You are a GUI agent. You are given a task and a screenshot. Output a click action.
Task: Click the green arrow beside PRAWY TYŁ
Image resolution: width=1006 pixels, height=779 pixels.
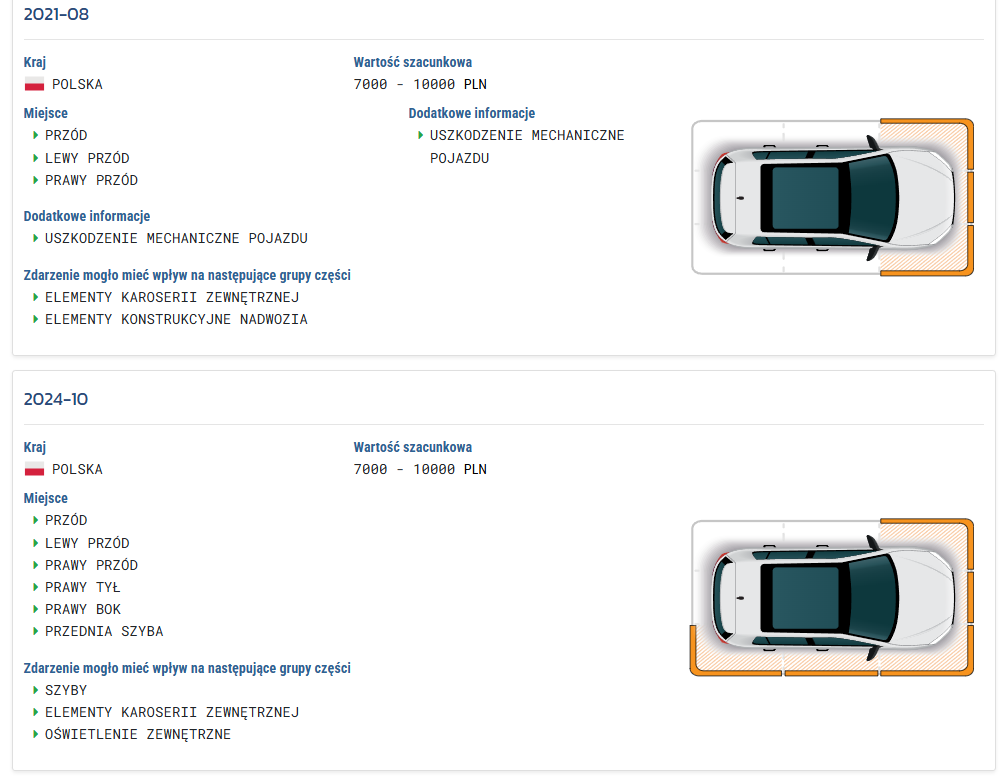pos(36,587)
